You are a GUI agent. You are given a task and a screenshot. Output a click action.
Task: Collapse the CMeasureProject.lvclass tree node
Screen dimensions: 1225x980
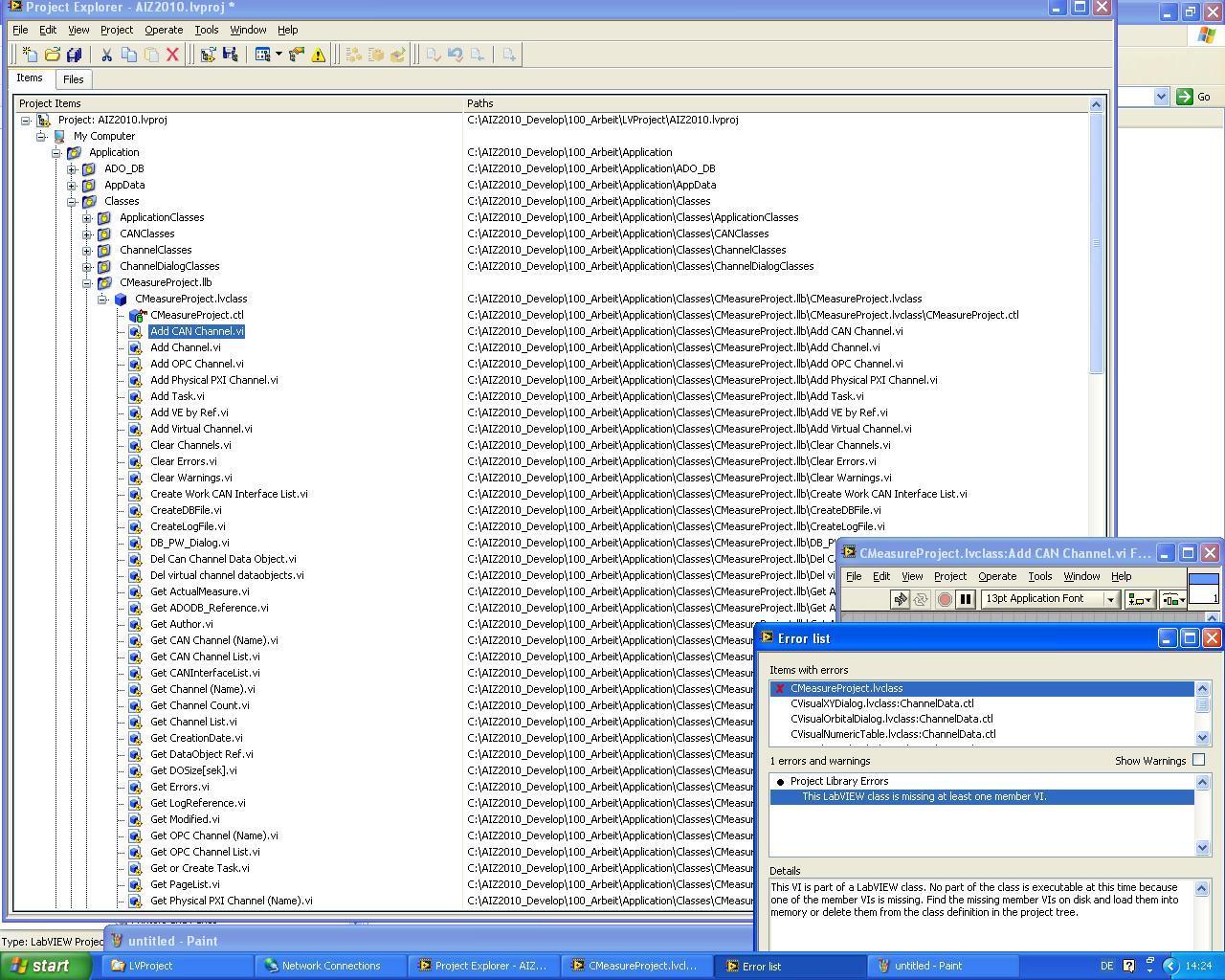point(102,299)
